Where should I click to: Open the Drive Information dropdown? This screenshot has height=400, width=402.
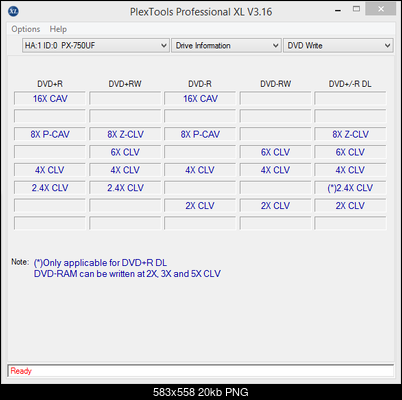(226, 45)
